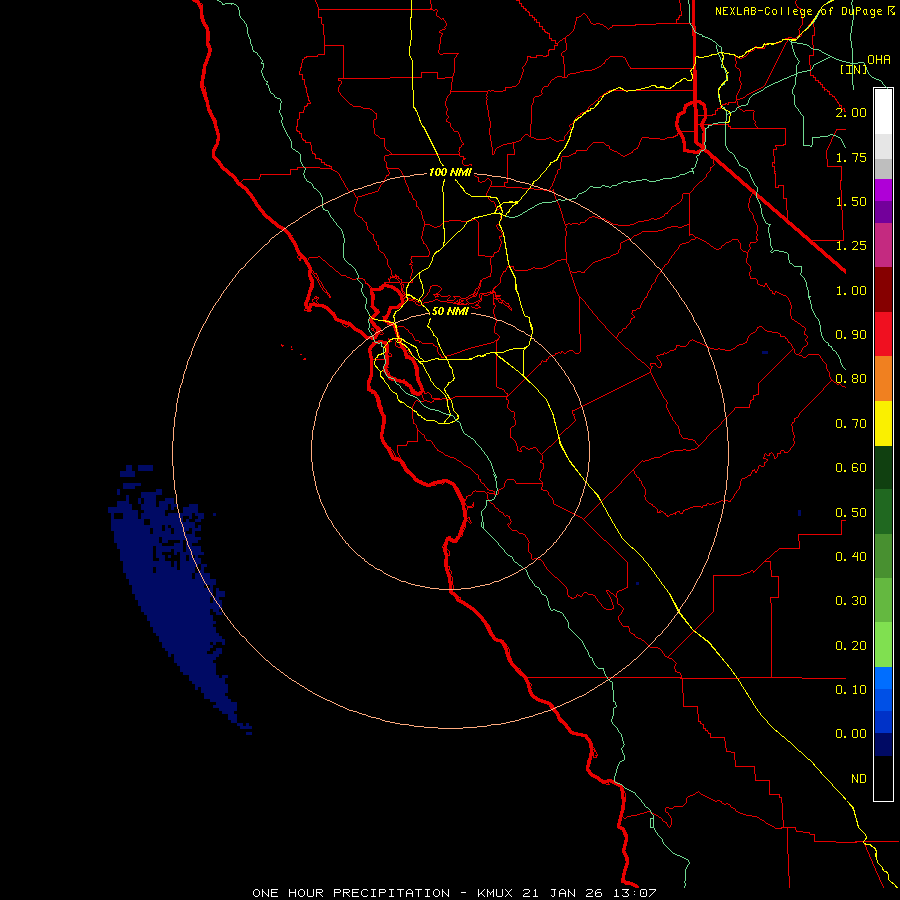The width and height of the screenshot is (900, 900).
Task: Click the [IN] units label
Action: coord(854,69)
